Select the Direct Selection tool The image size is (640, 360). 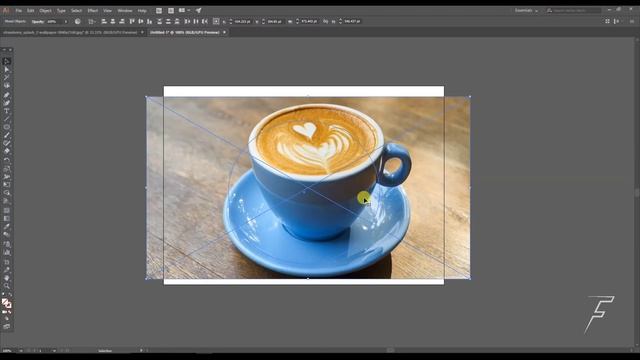tap(7, 70)
